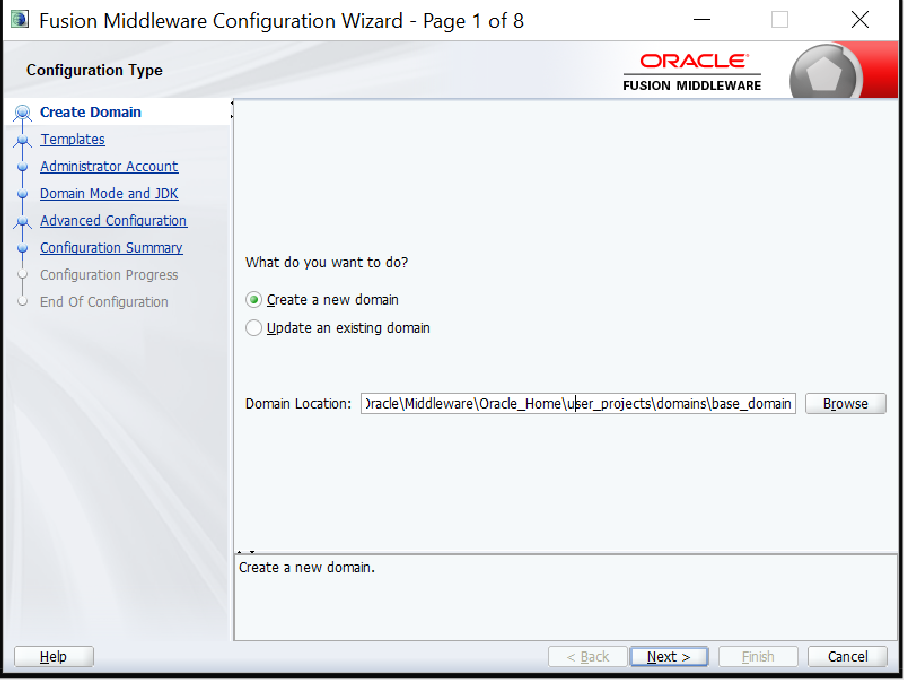This screenshot has height=680, width=904.
Task: Select Create Domain in navigation
Action: [x=90, y=112]
